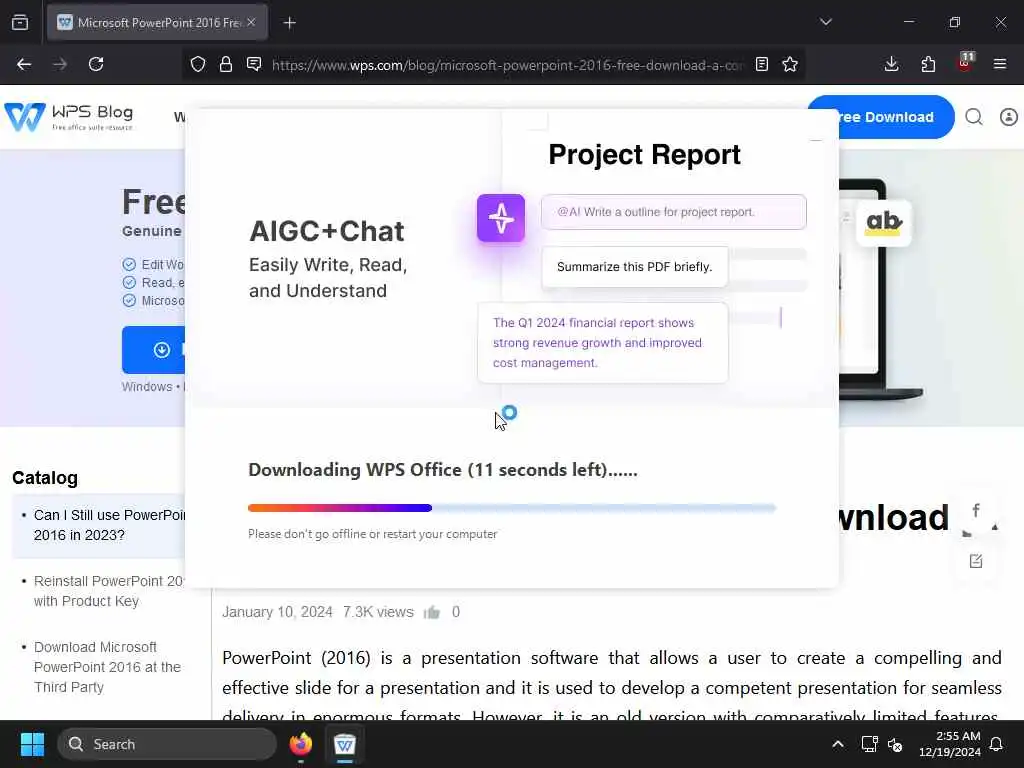
Task: Reload the current page
Action: [96, 64]
